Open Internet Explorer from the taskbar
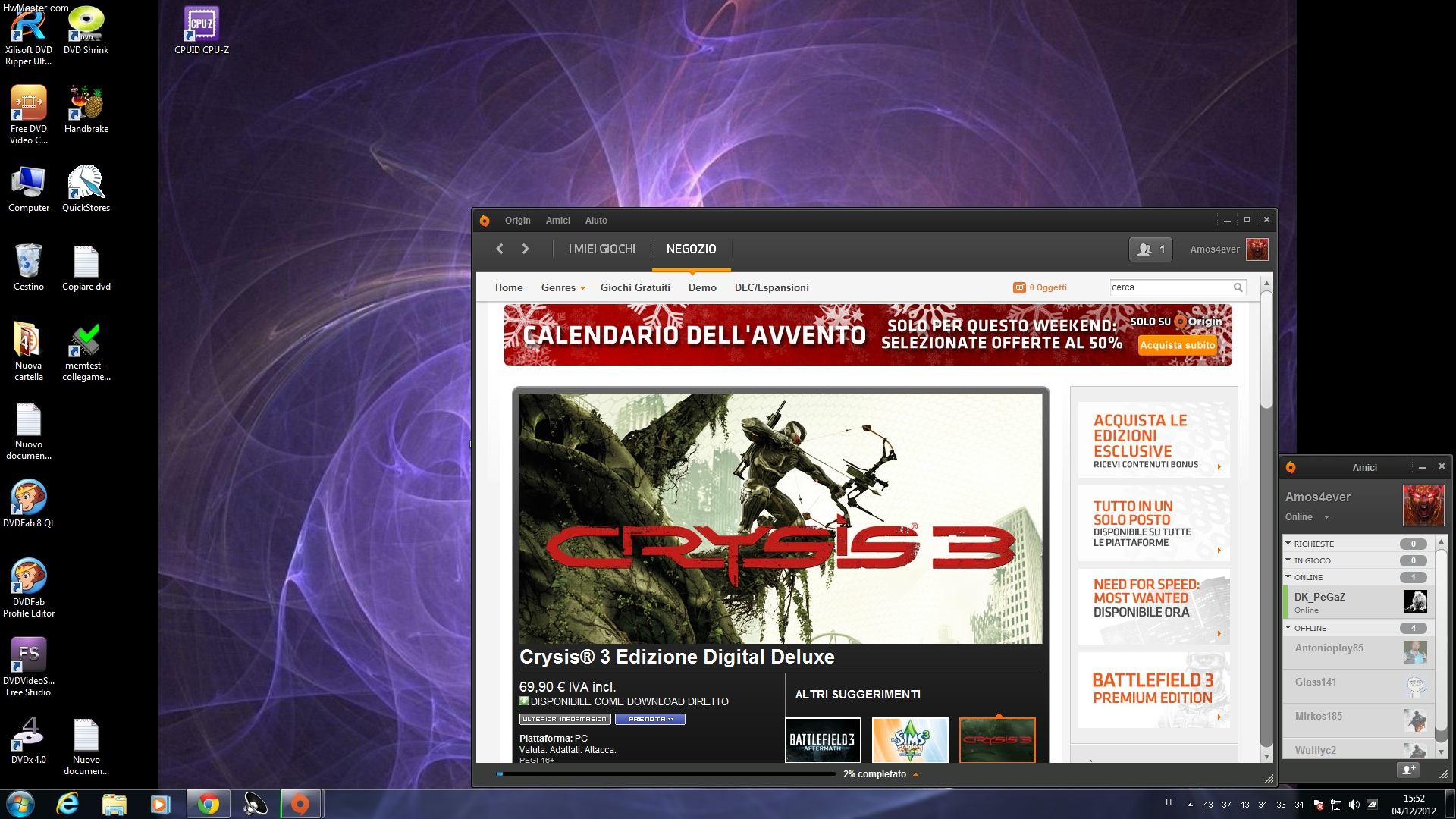Screen dimensions: 1456x819 click(x=67, y=804)
